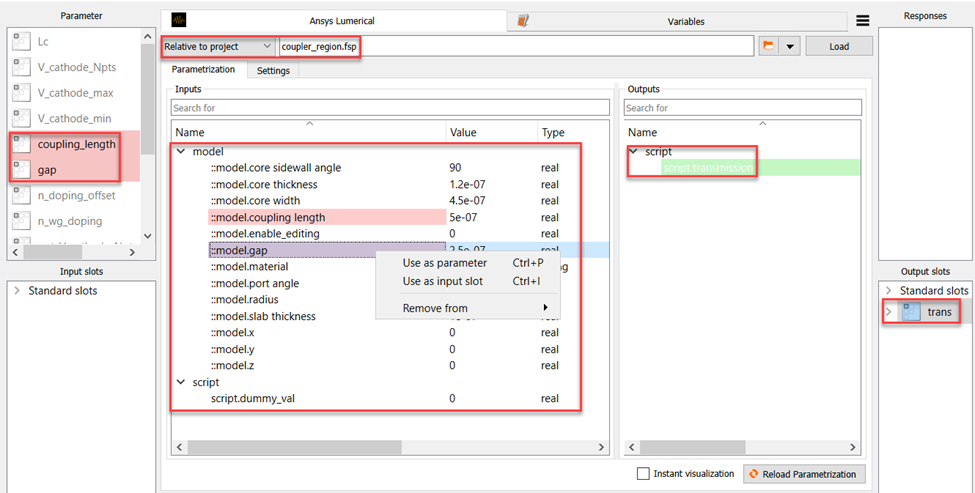This screenshot has height=493, width=975.
Task: Click Name column header in Inputs
Action: [309, 132]
